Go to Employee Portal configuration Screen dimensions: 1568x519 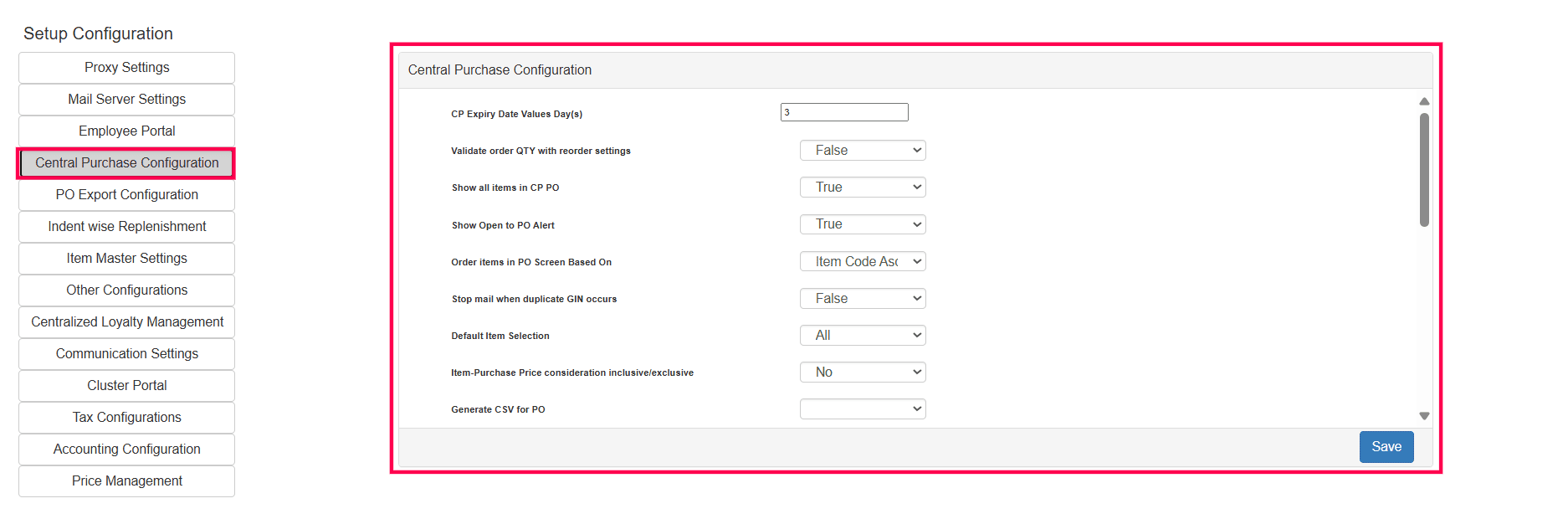tap(126, 131)
